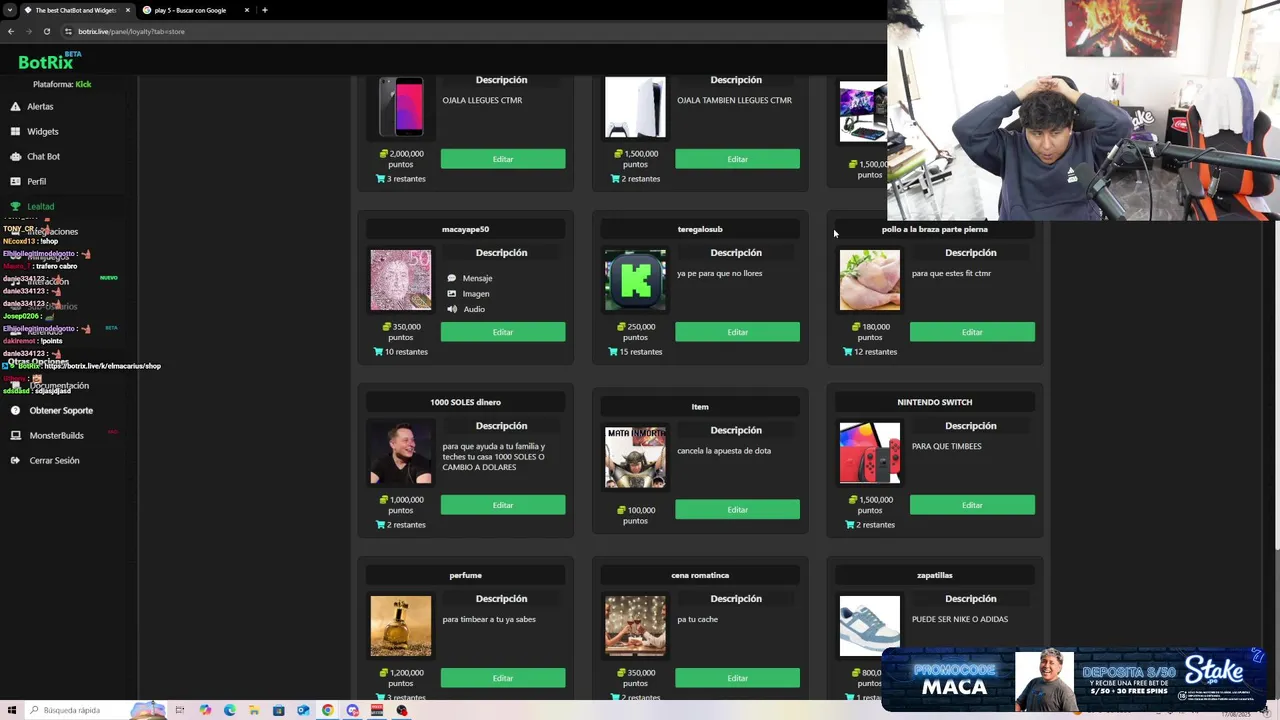Open File Explorer from the taskbar
Screen dimensions: 1280x720
coord(254,710)
